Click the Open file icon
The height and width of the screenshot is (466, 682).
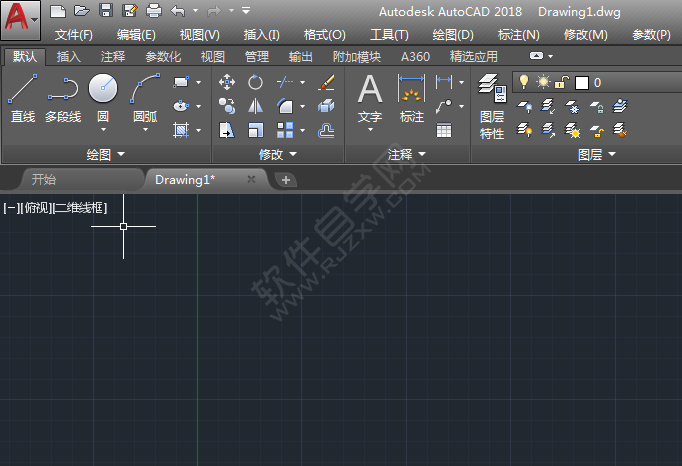click(x=82, y=11)
